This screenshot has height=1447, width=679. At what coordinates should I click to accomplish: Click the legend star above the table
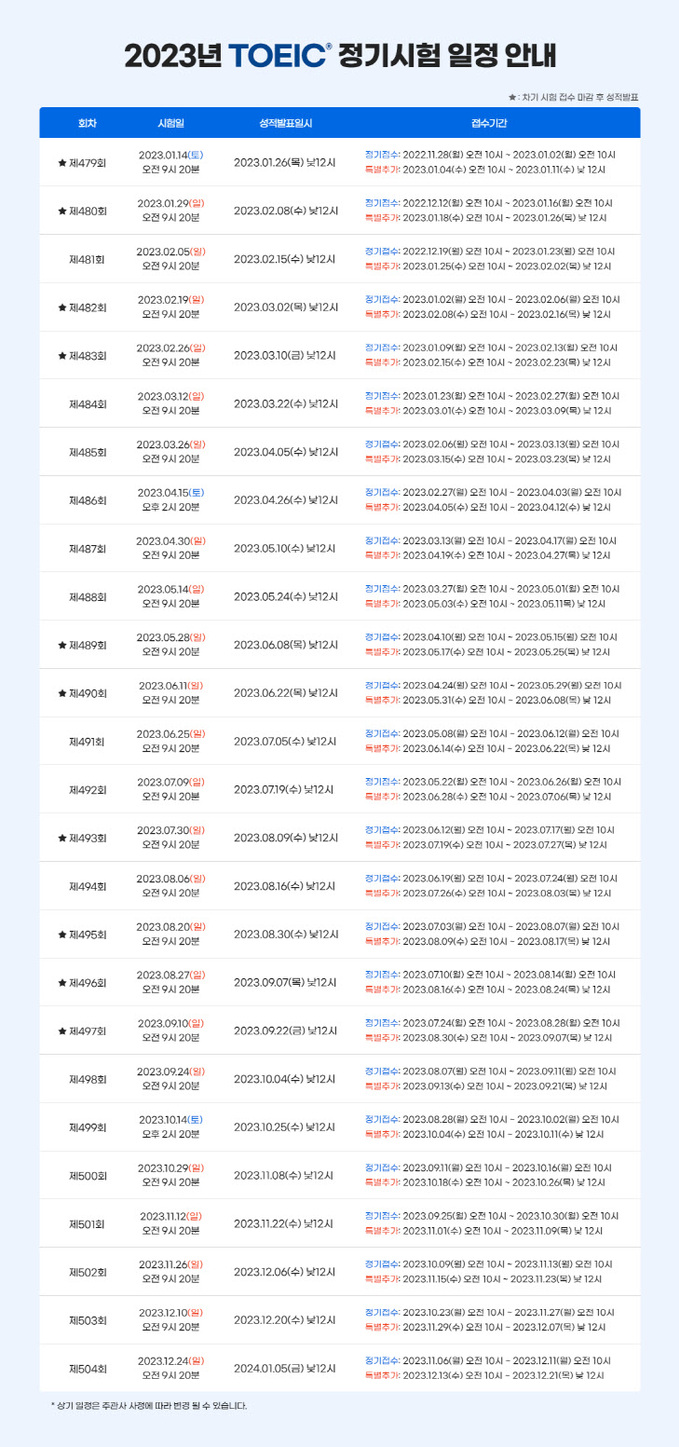pos(512,97)
